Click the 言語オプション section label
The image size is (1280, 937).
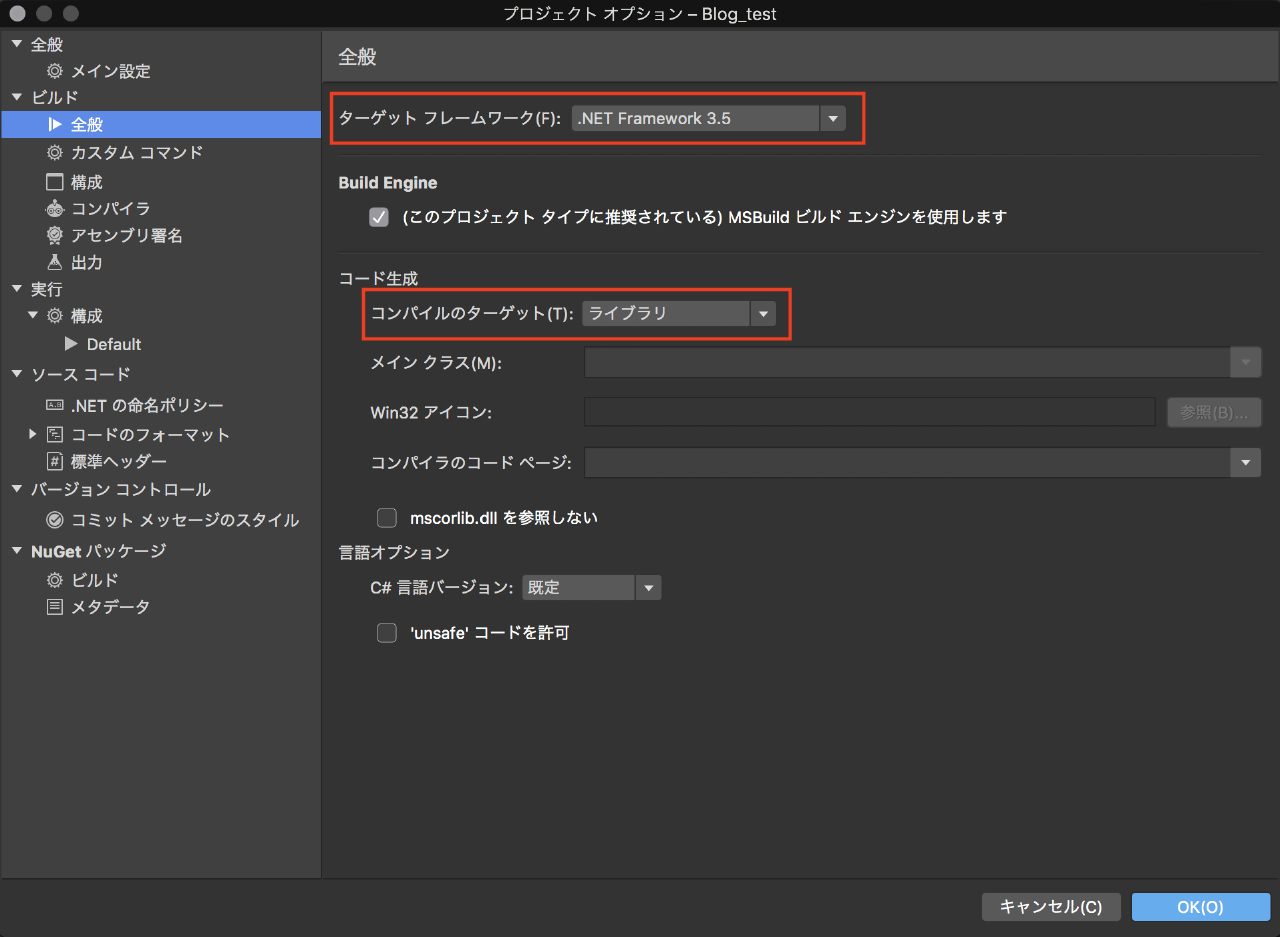pos(394,552)
